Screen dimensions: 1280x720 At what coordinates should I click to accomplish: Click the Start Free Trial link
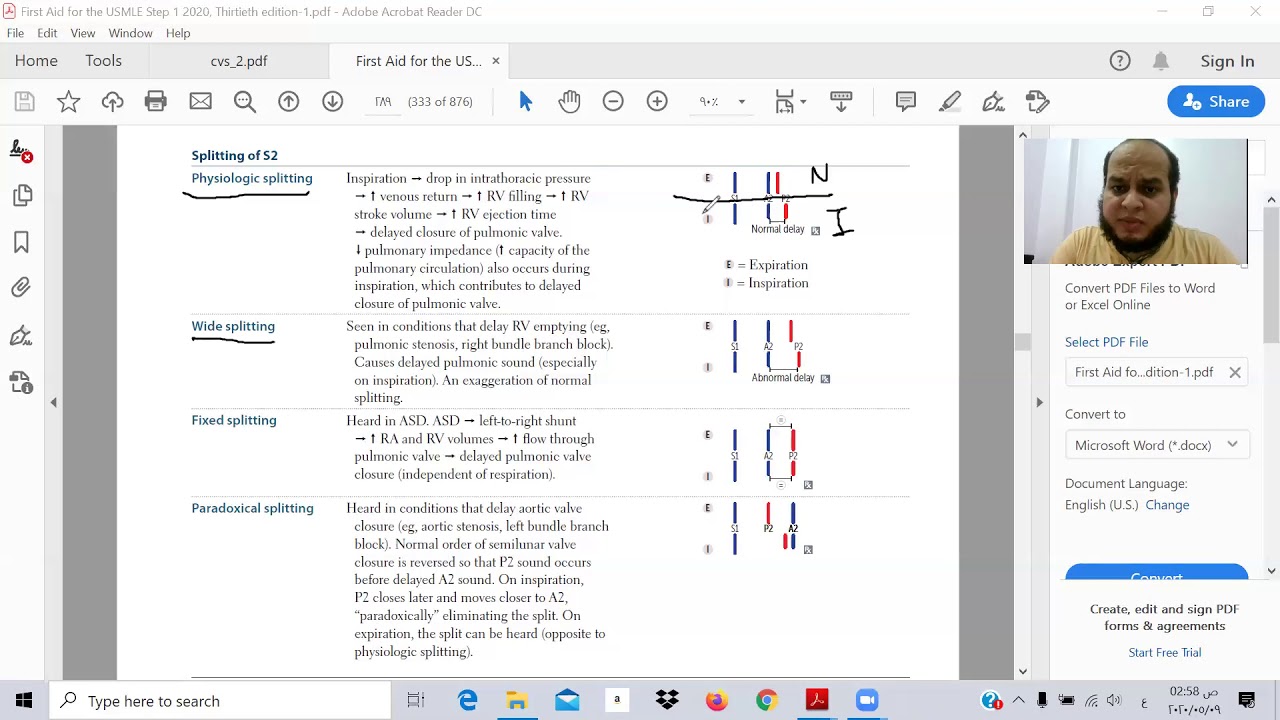1164,652
